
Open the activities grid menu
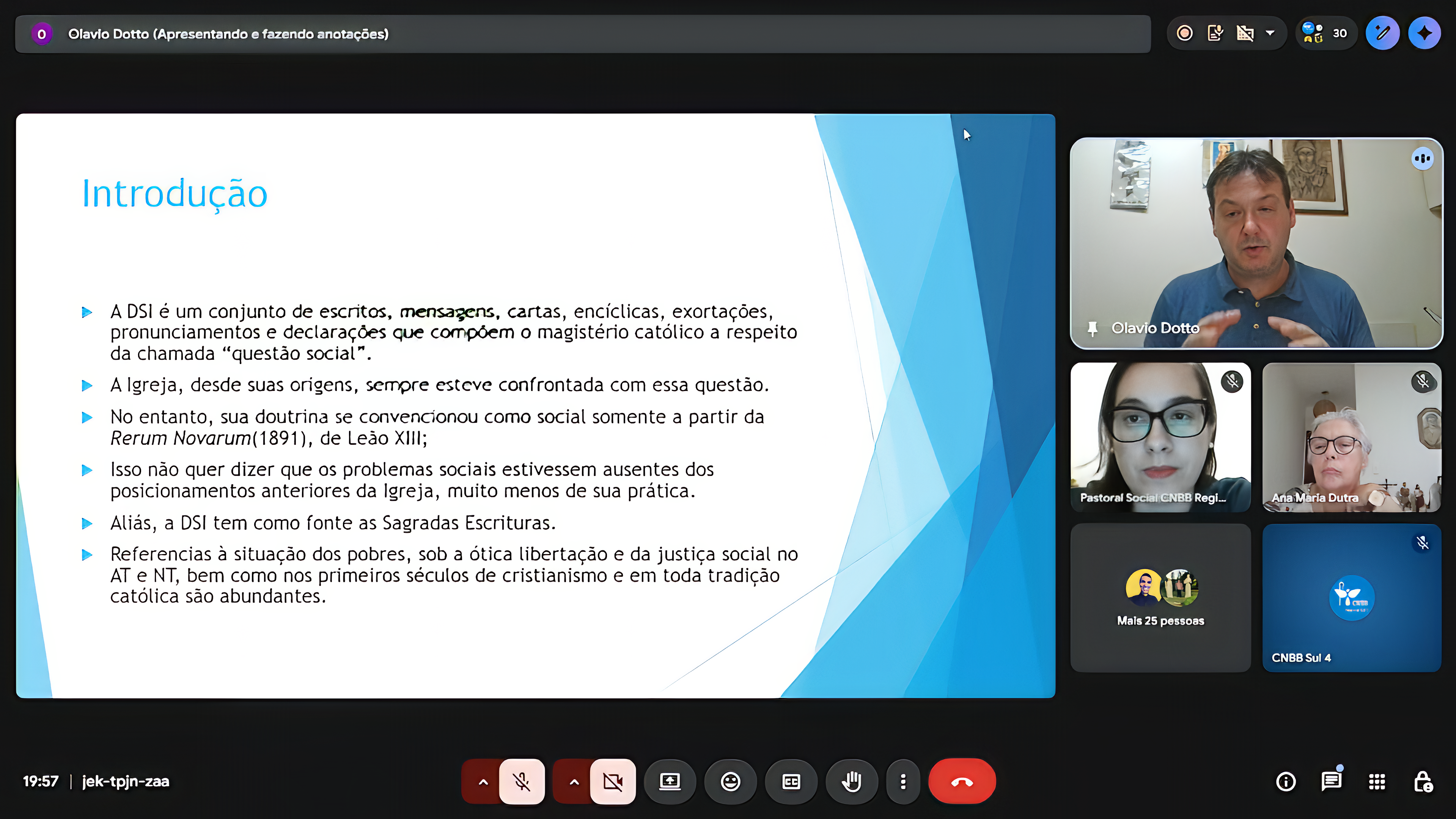point(1377,782)
